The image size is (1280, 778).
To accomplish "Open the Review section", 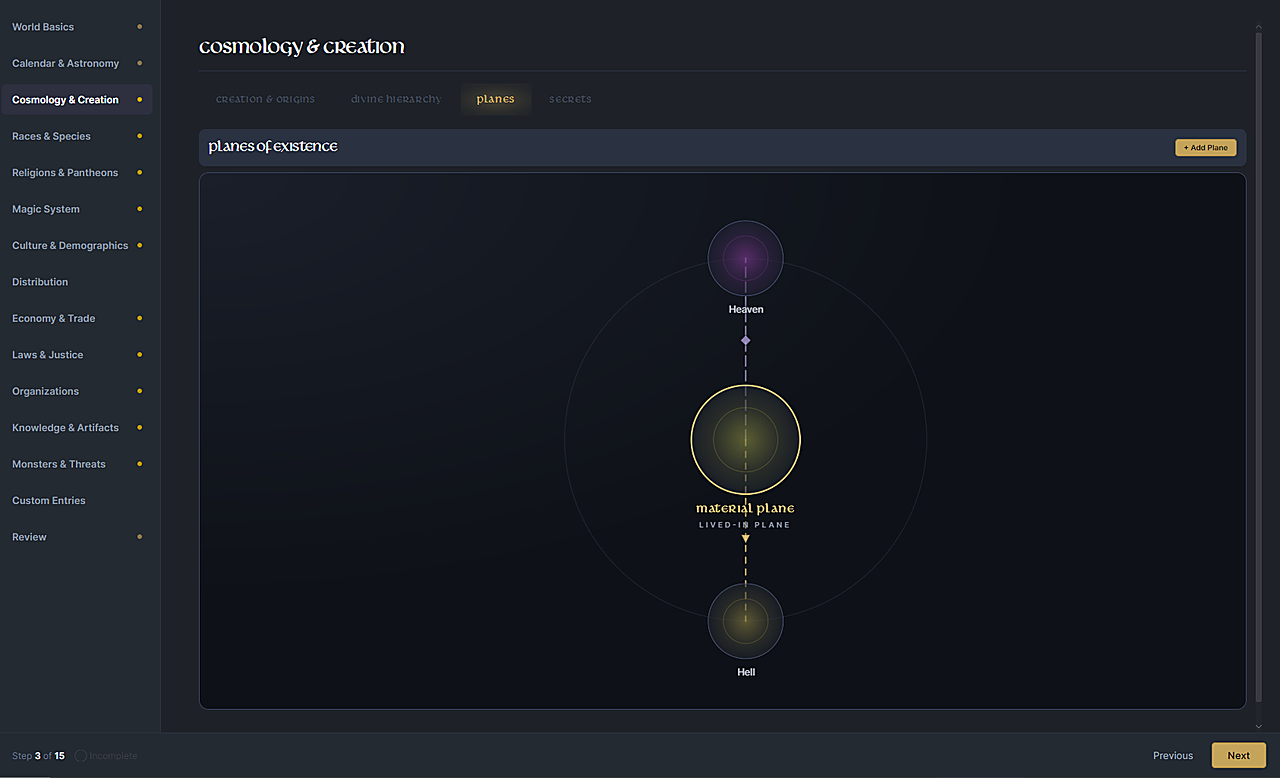I will [76, 538].
